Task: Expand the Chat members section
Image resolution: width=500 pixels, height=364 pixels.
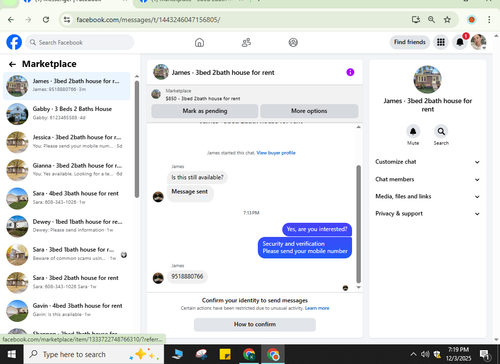Action: [428, 179]
